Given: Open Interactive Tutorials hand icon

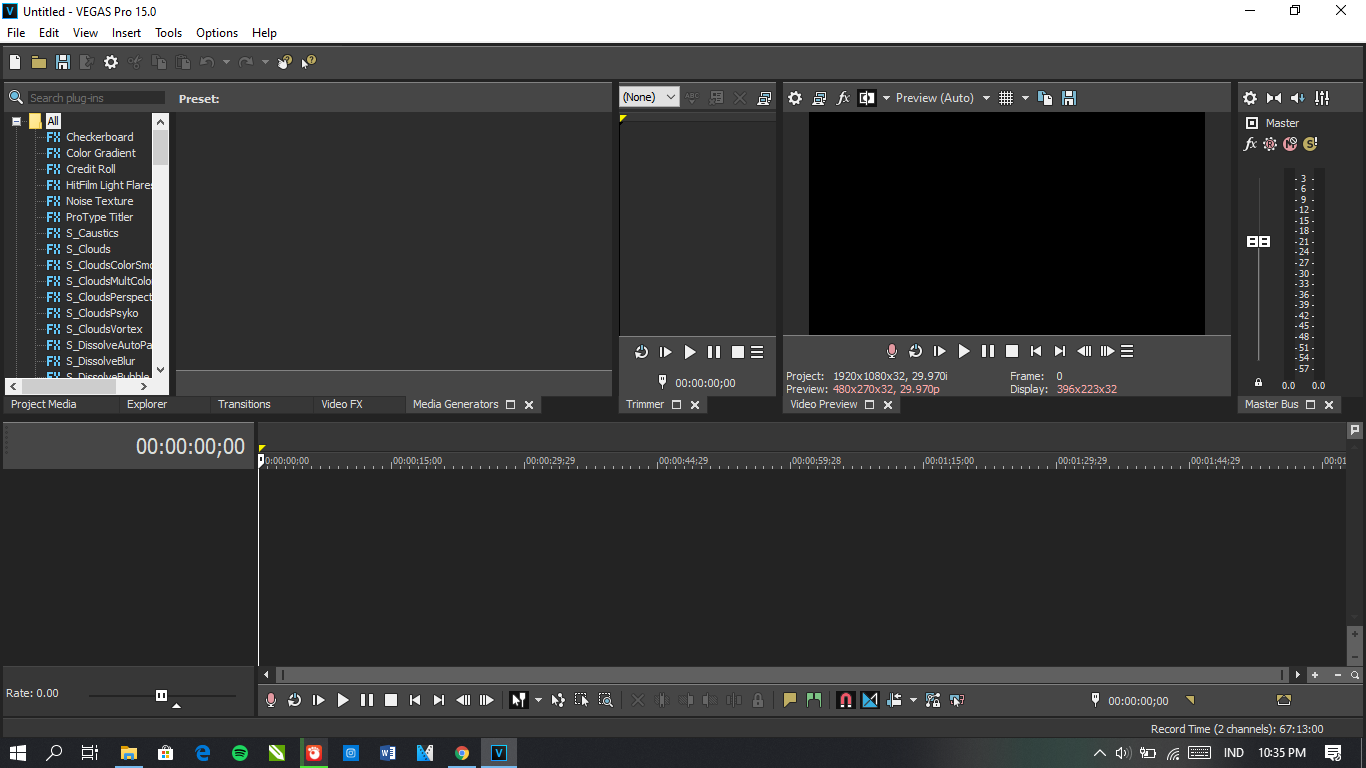Looking at the screenshot, I should (x=285, y=62).
